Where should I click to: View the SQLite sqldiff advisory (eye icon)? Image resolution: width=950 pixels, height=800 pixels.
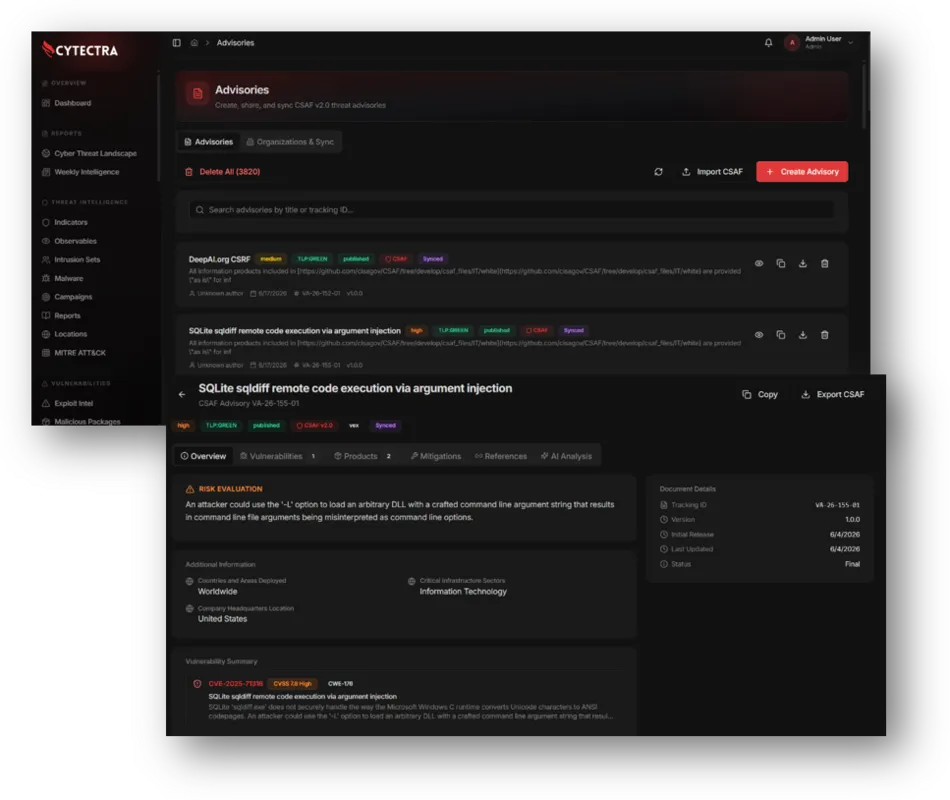[x=759, y=335]
